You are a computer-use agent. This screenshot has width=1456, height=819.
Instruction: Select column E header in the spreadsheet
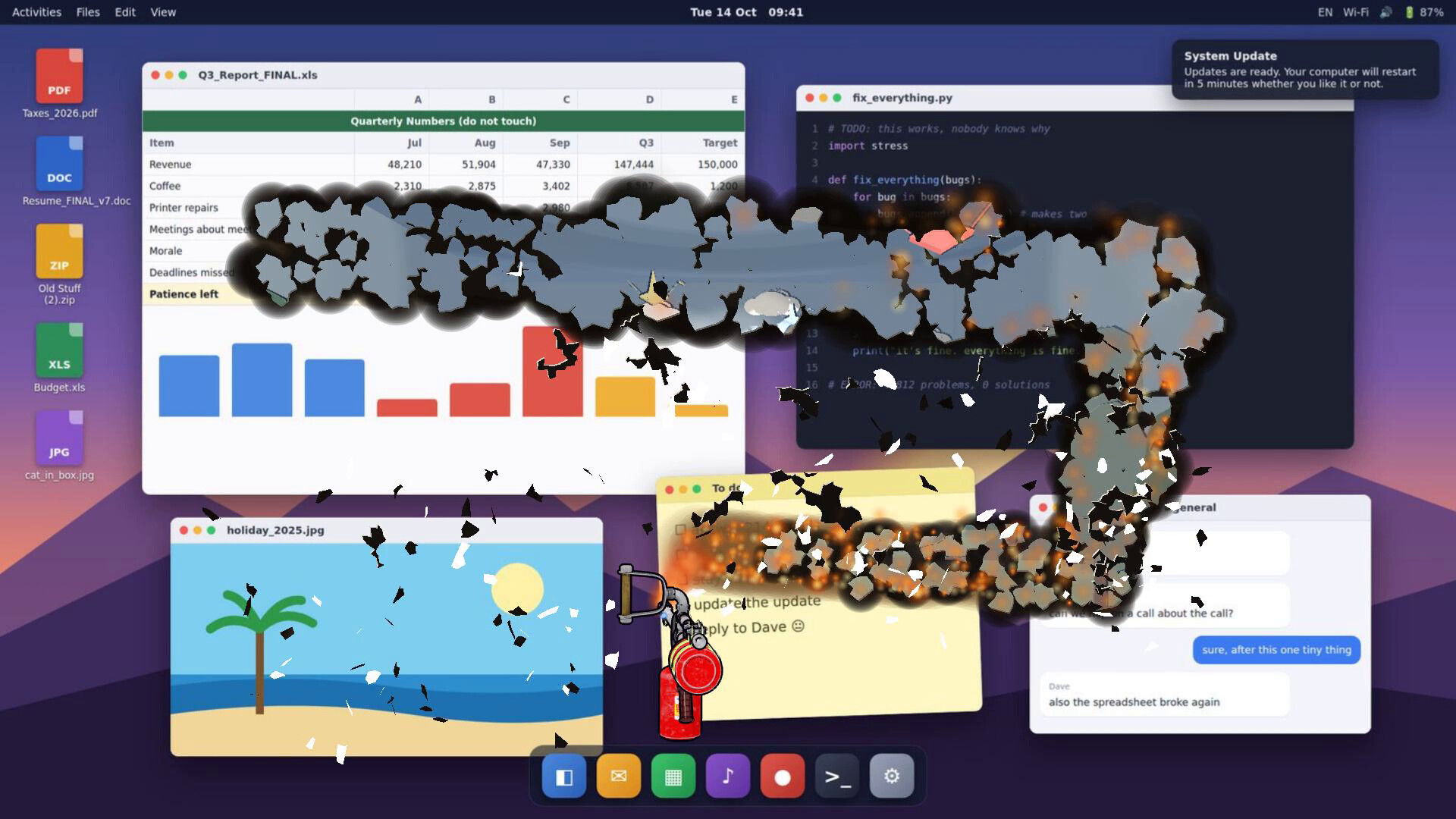tap(702, 99)
